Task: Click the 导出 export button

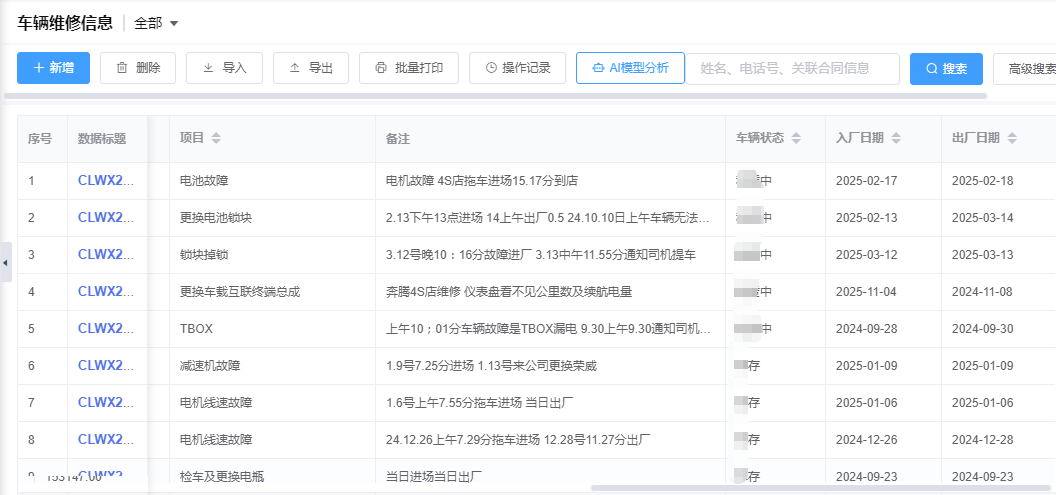Action: pos(310,68)
